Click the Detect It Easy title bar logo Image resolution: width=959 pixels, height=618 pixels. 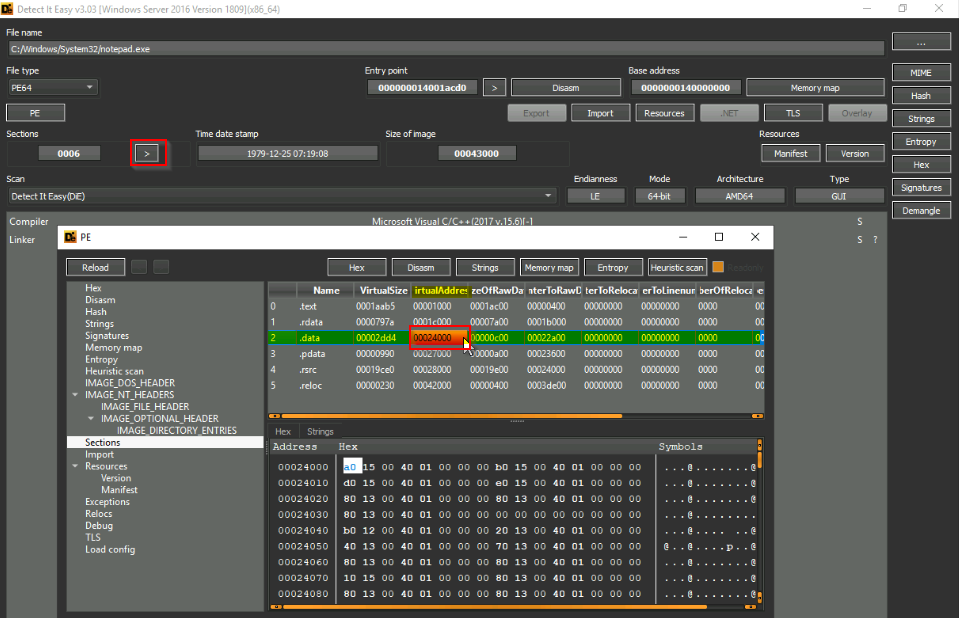[7, 9]
